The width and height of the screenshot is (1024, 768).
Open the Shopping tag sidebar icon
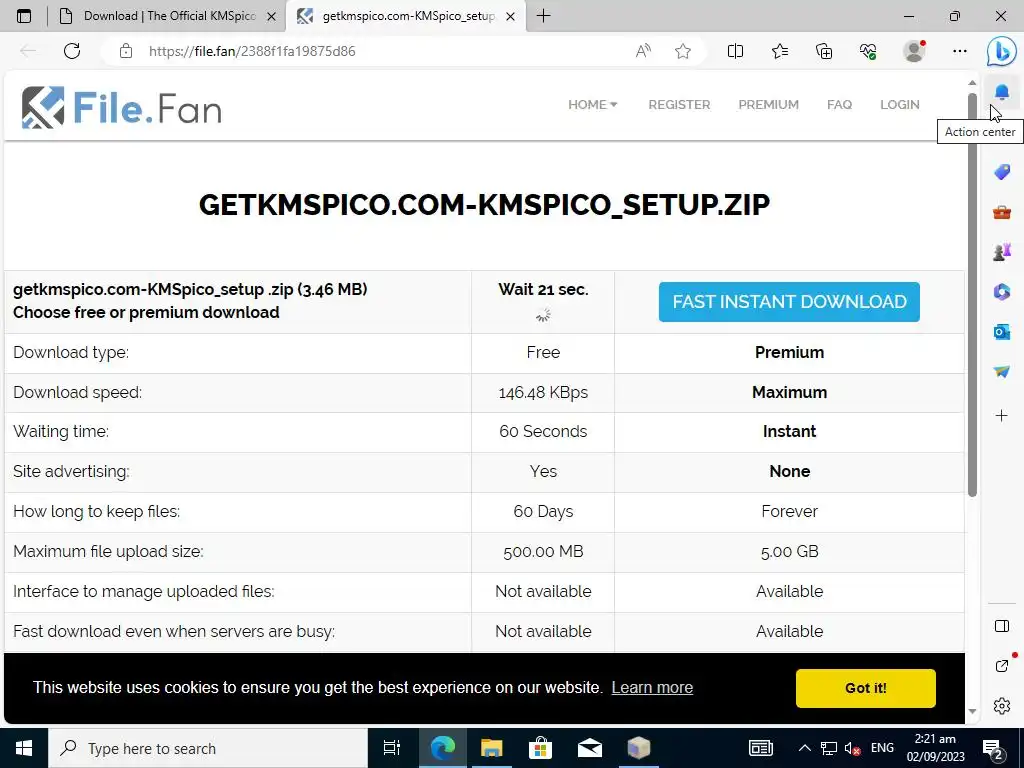pyautogui.click(x=1002, y=172)
